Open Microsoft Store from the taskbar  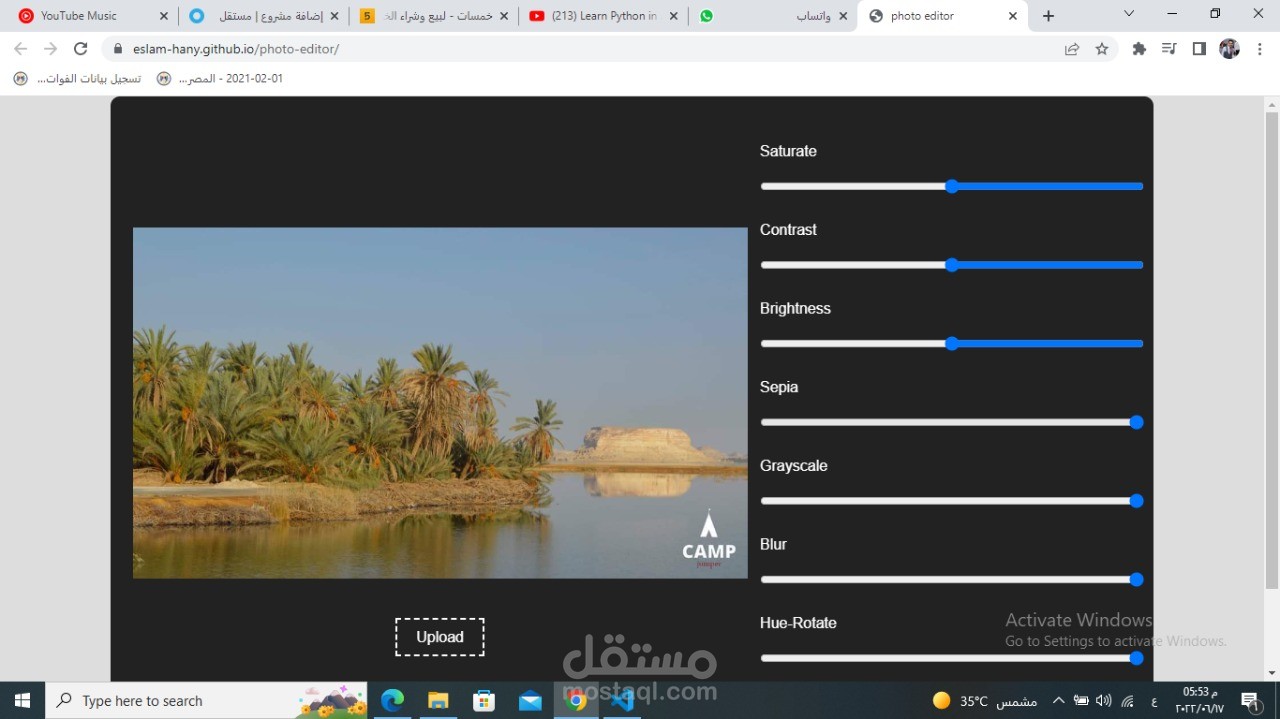(x=484, y=700)
